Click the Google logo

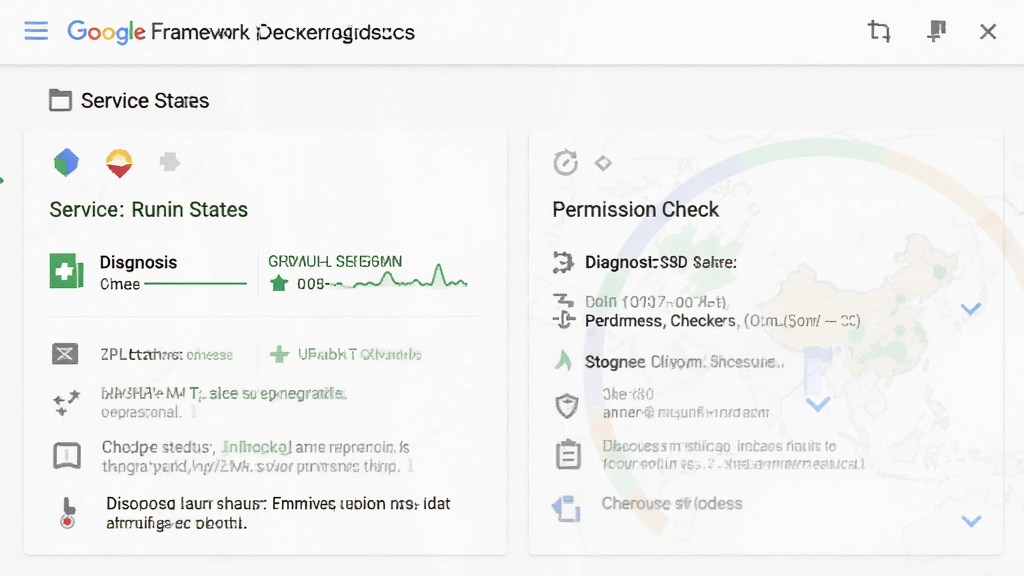point(106,32)
